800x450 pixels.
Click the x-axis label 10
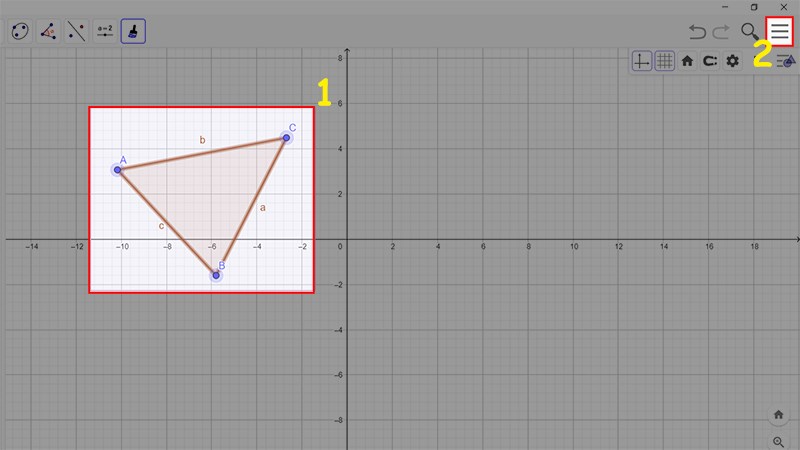click(574, 246)
